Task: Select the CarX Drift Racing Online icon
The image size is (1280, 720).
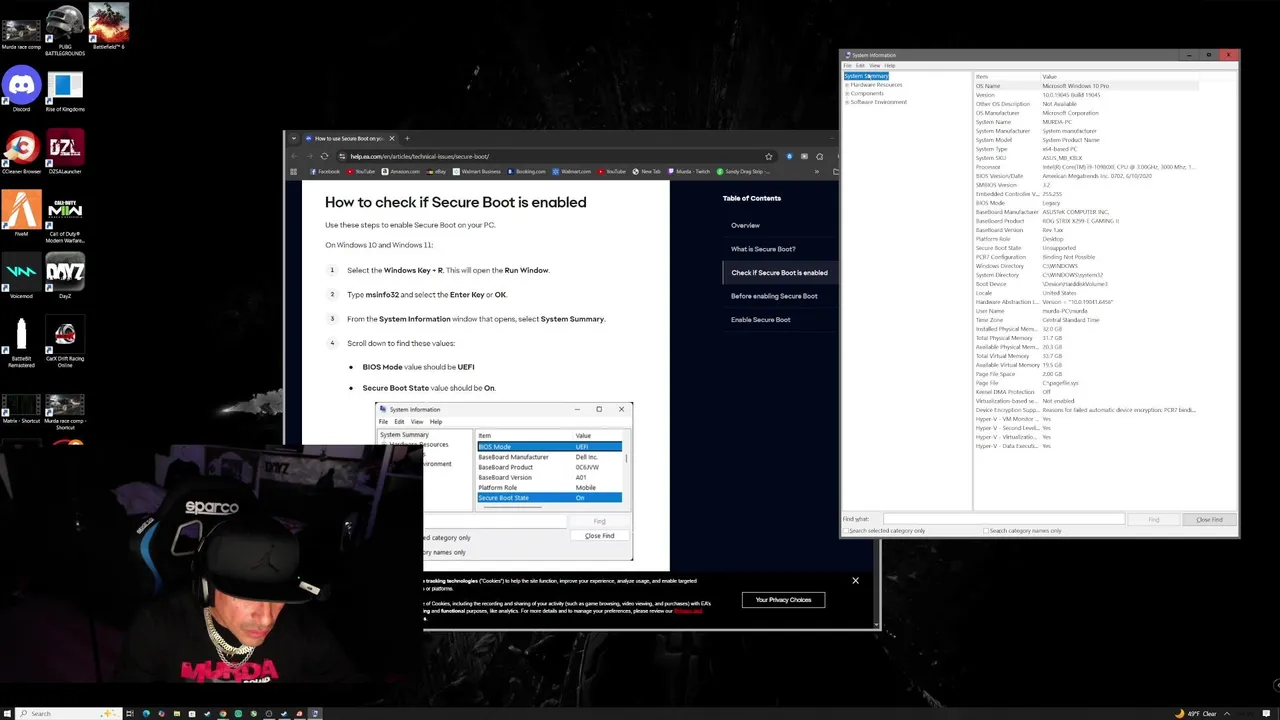Action: [x=65, y=342]
